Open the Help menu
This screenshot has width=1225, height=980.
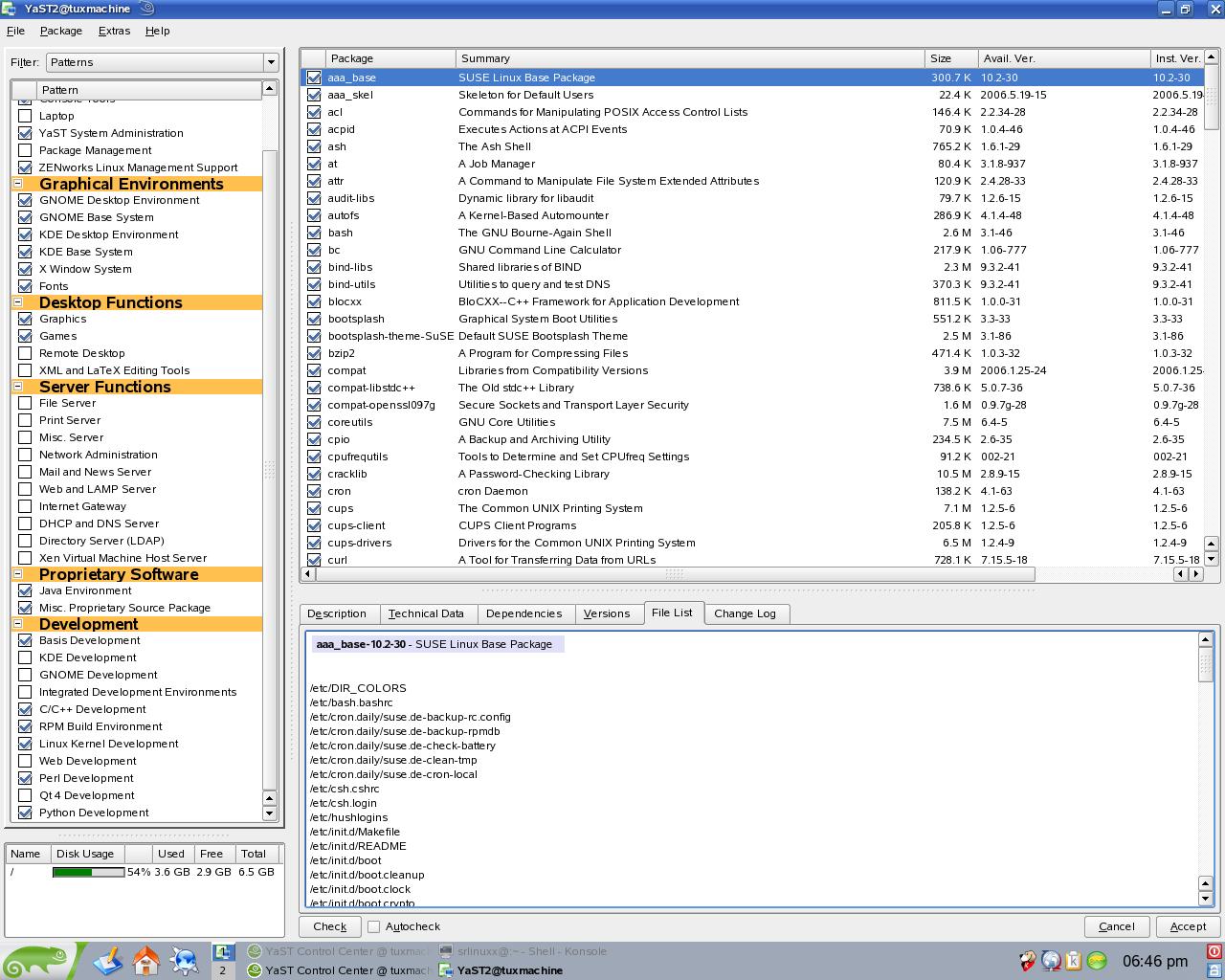[158, 31]
